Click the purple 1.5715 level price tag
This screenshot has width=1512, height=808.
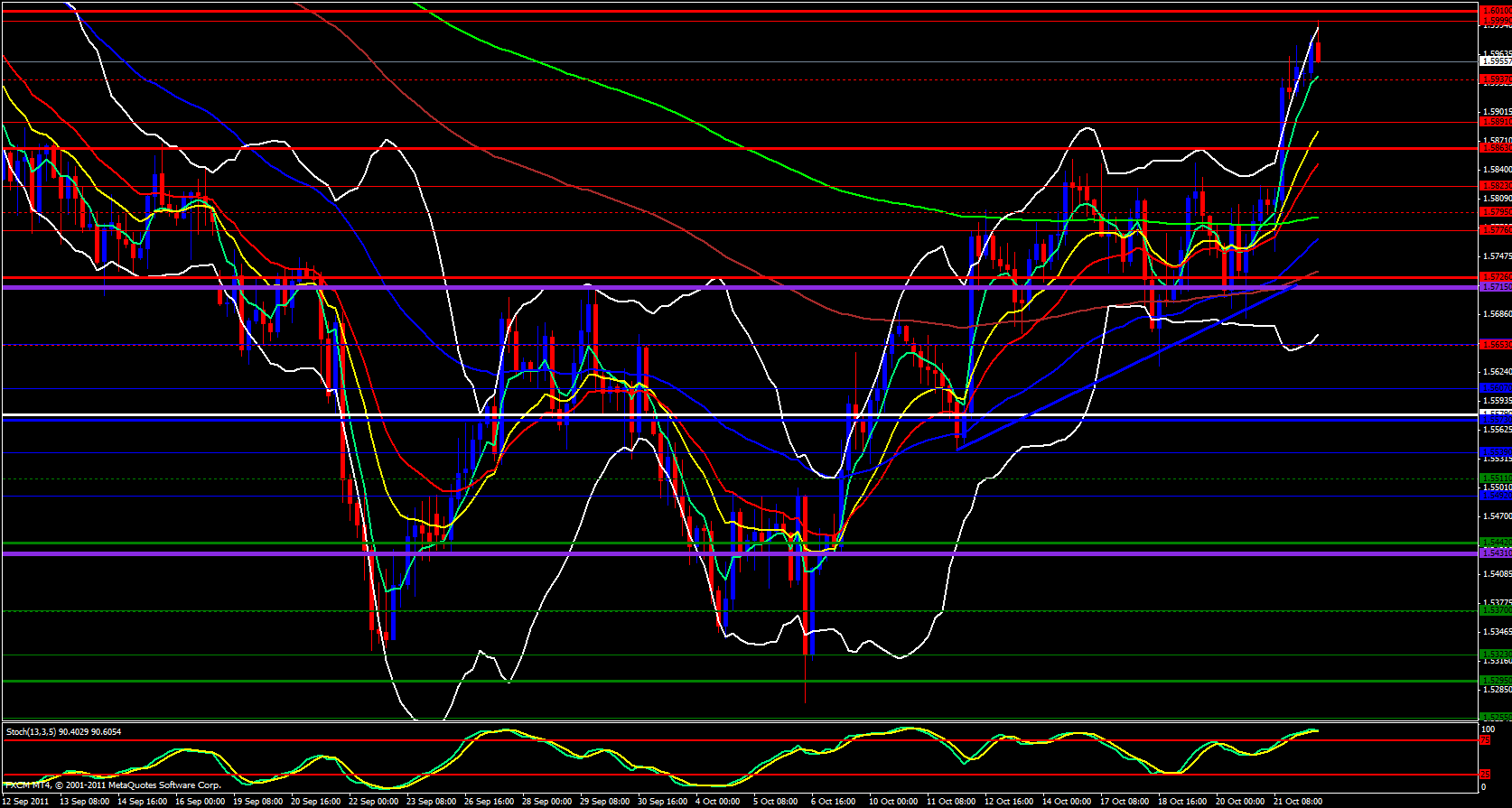click(1493, 286)
